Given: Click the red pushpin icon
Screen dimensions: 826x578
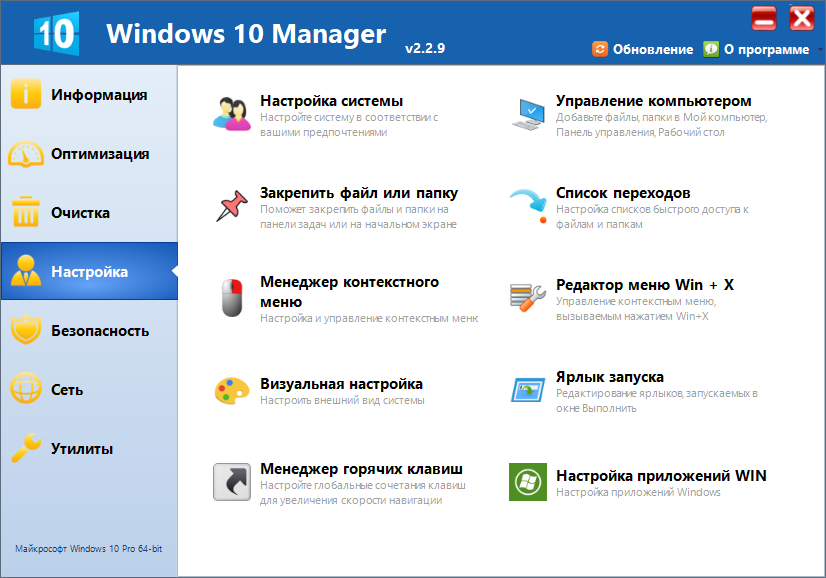Looking at the screenshot, I should coord(232,206).
